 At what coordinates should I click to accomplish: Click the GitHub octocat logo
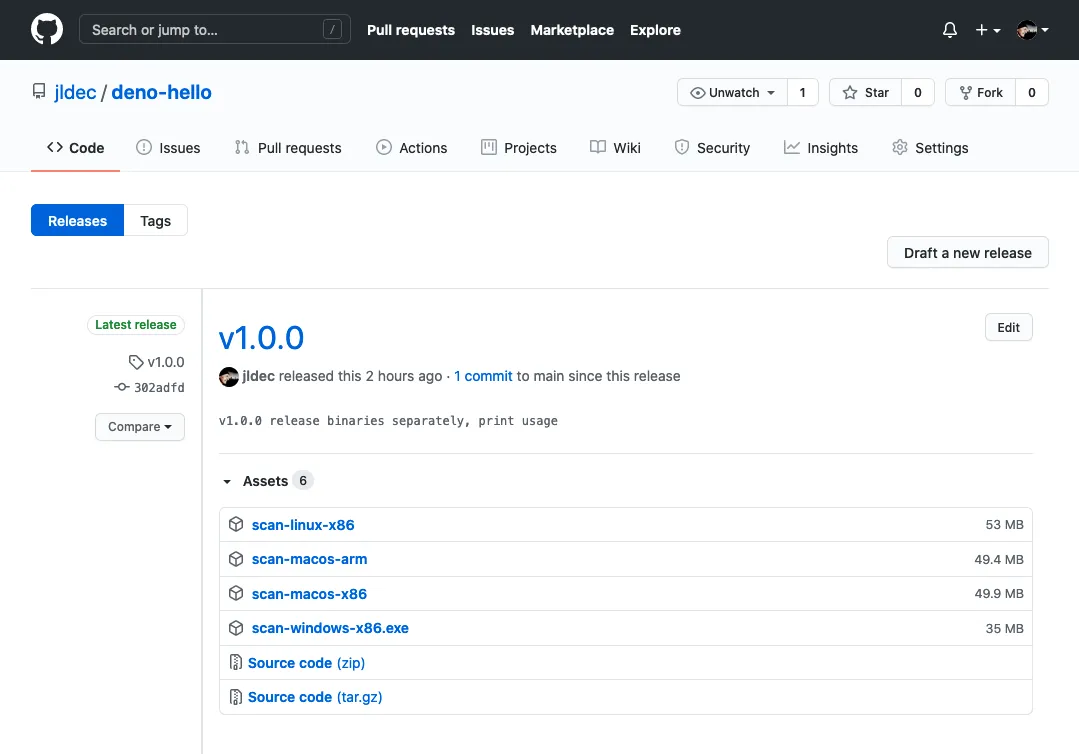[46, 30]
